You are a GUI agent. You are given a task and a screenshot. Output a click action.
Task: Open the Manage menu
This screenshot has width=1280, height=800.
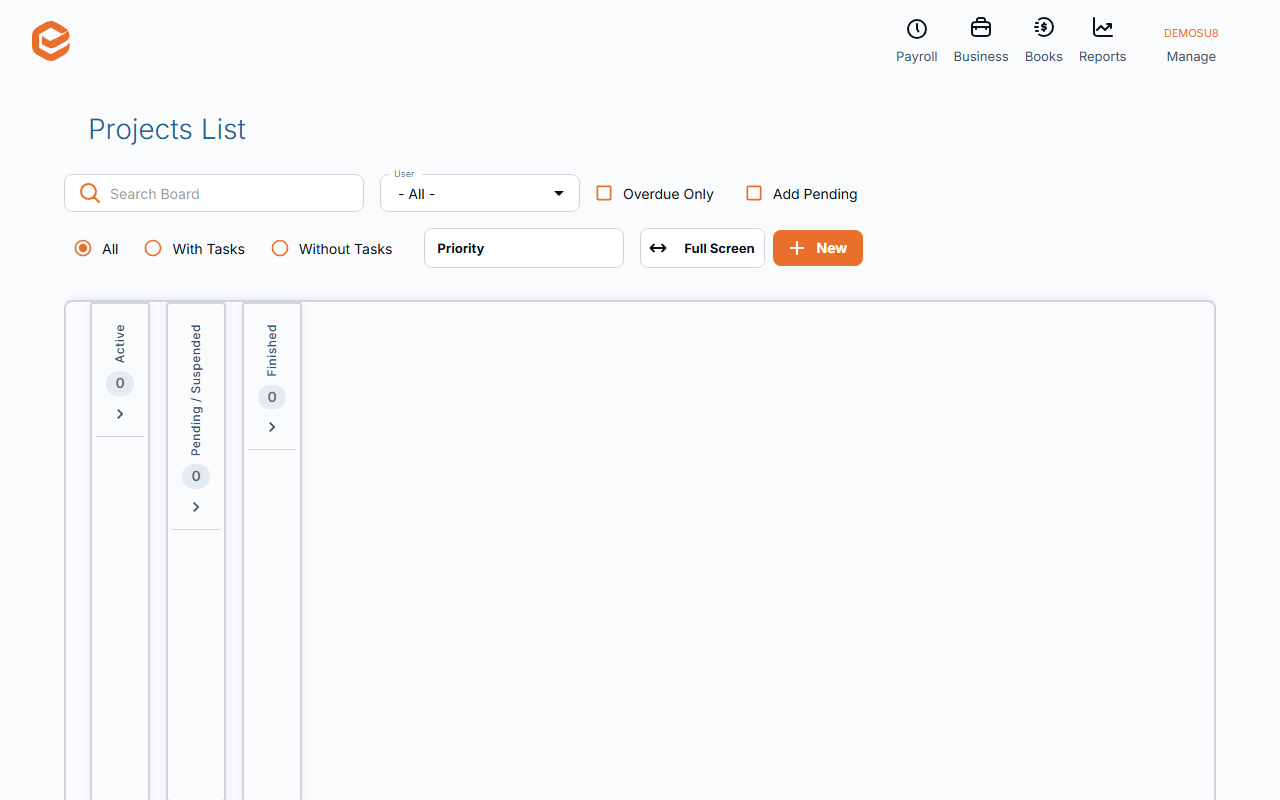tap(1191, 57)
